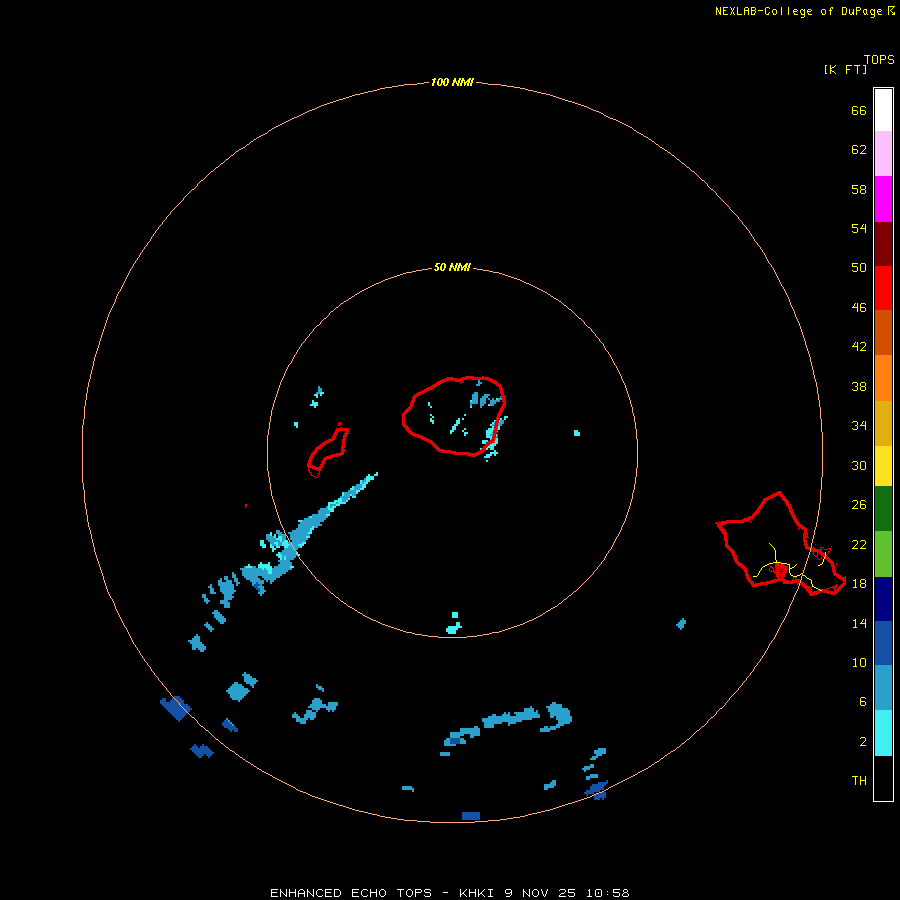Image resolution: width=900 pixels, height=900 pixels.
Task: Click the 2 legend value
Action: 863,742
